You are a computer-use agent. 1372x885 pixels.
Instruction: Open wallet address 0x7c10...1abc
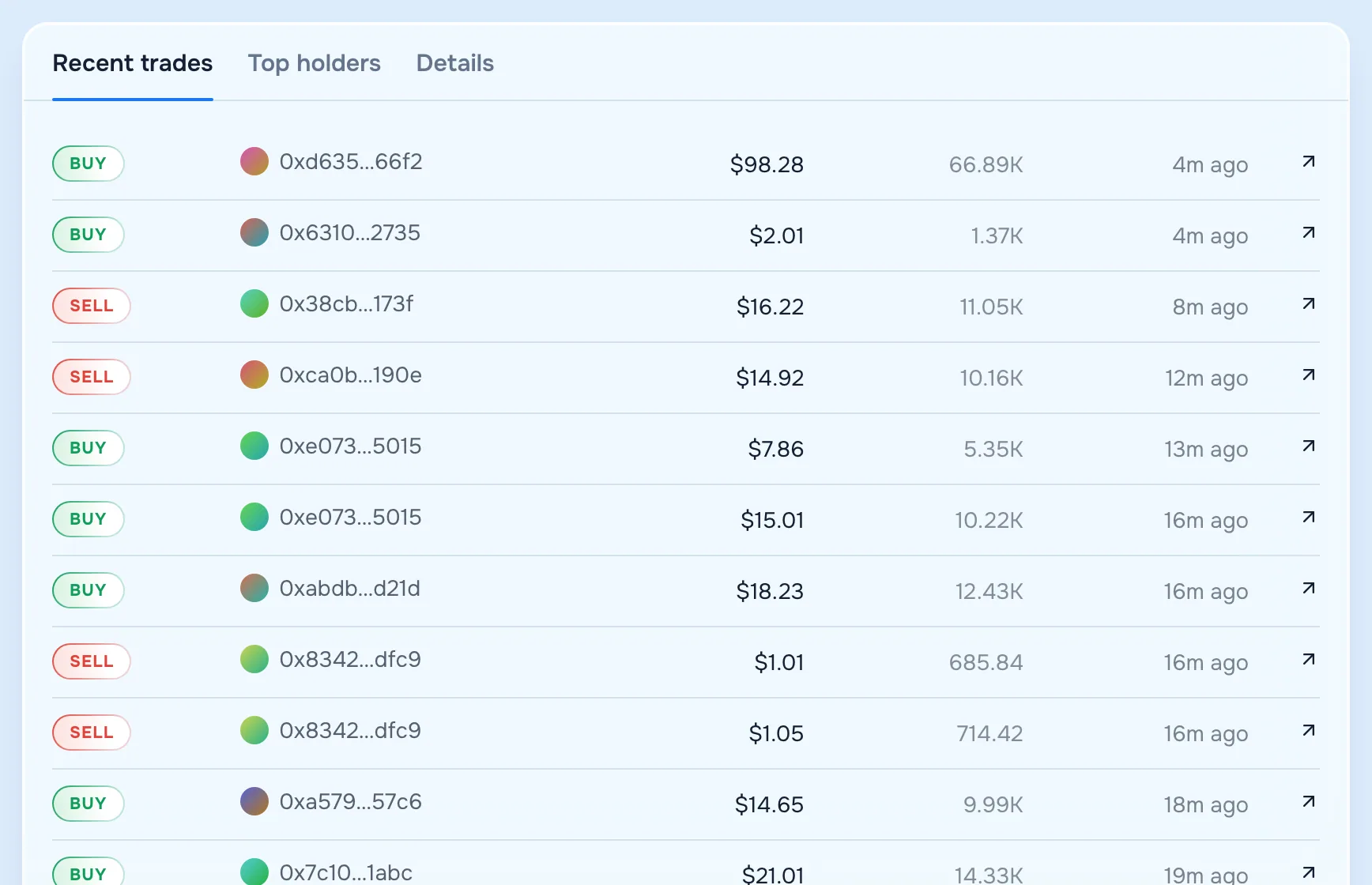click(x=346, y=873)
